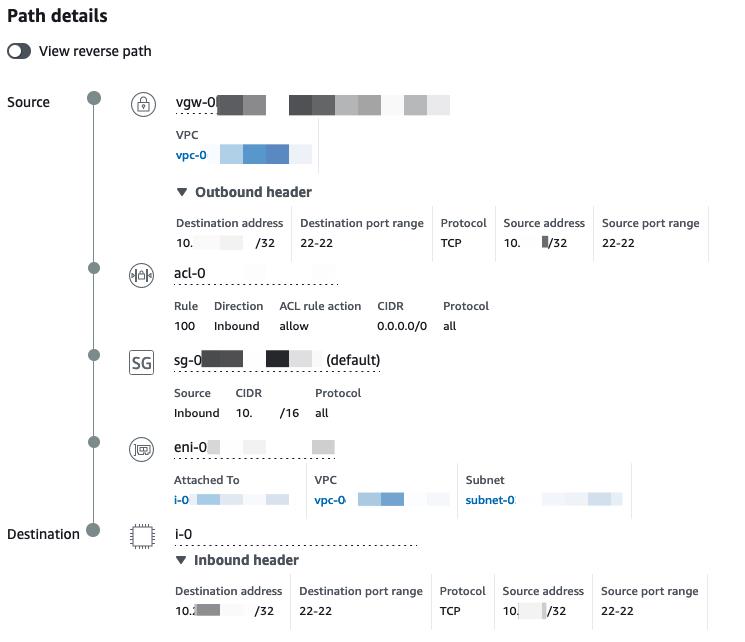Click the Destination path node dot
This screenshot has height=642, width=745.
[94, 530]
